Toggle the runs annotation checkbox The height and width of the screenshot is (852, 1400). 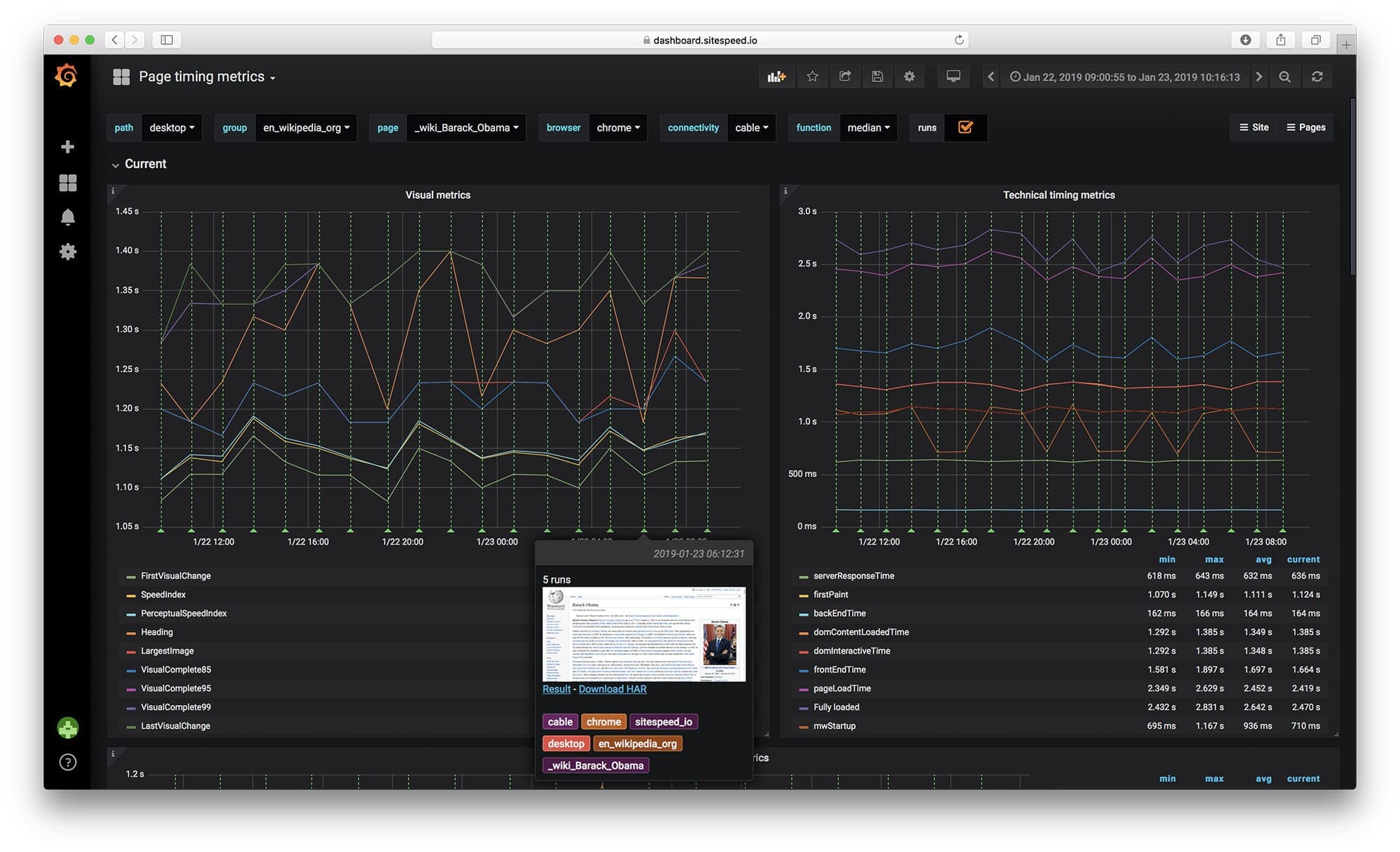tap(965, 127)
